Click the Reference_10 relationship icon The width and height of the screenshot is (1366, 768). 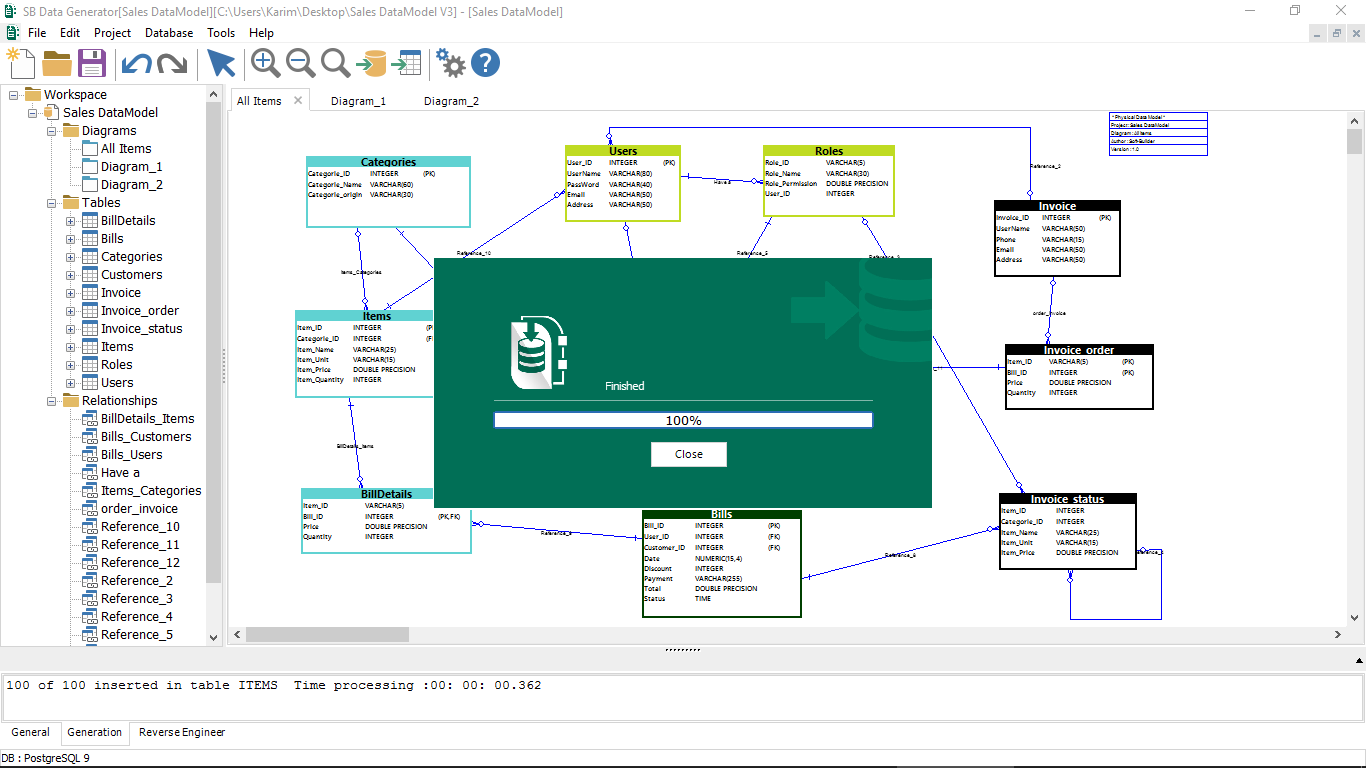tap(89, 526)
